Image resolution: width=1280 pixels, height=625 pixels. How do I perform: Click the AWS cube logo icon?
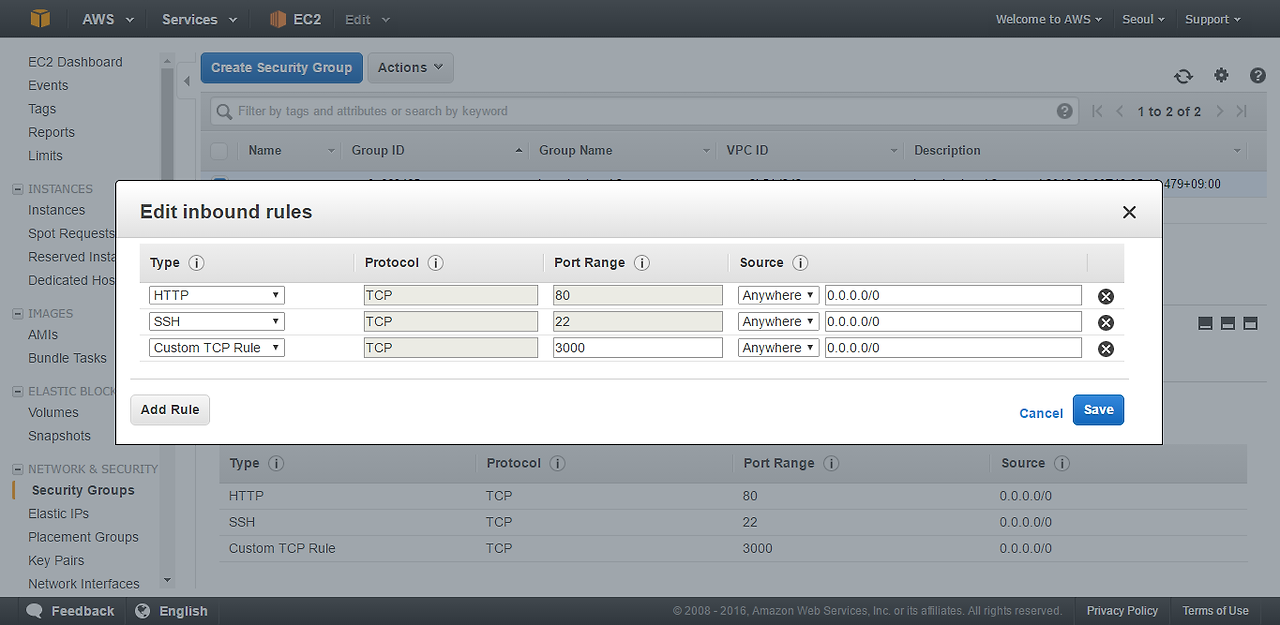click(x=40, y=19)
